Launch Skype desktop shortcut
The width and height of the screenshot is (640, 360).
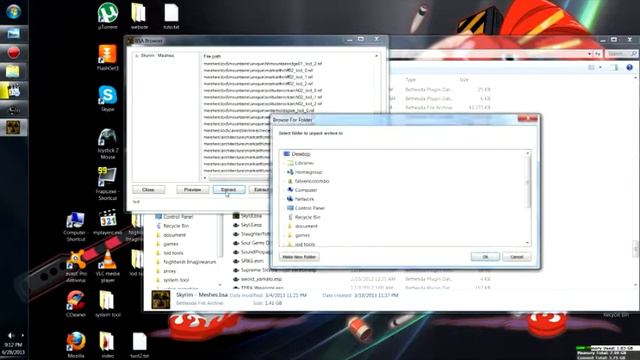(x=108, y=98)
